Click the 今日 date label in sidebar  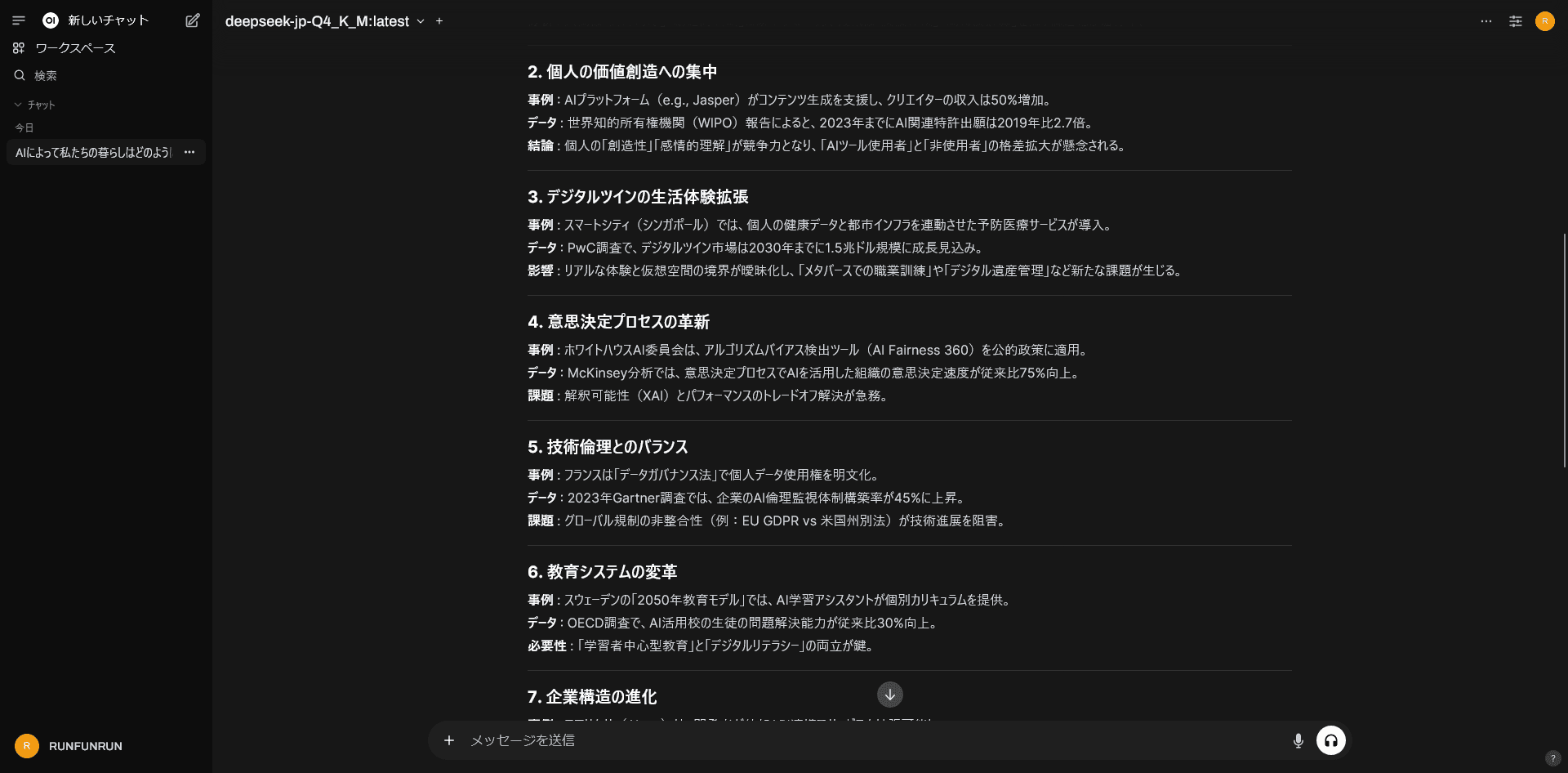coord(24,127)
